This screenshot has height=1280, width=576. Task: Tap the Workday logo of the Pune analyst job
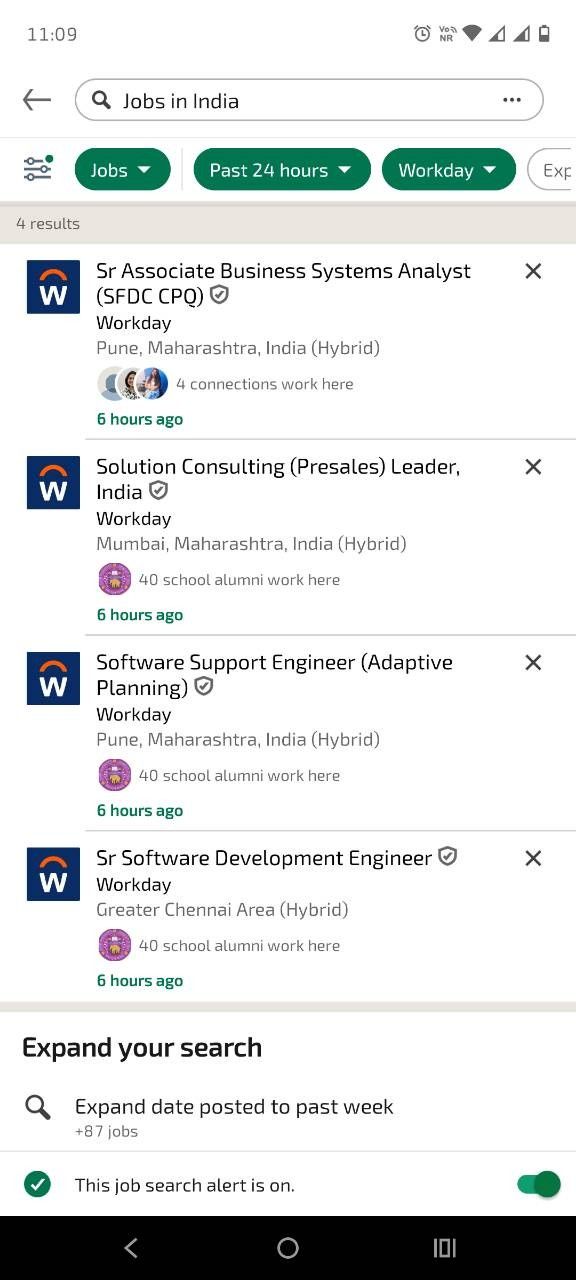(x=53, y=287)
